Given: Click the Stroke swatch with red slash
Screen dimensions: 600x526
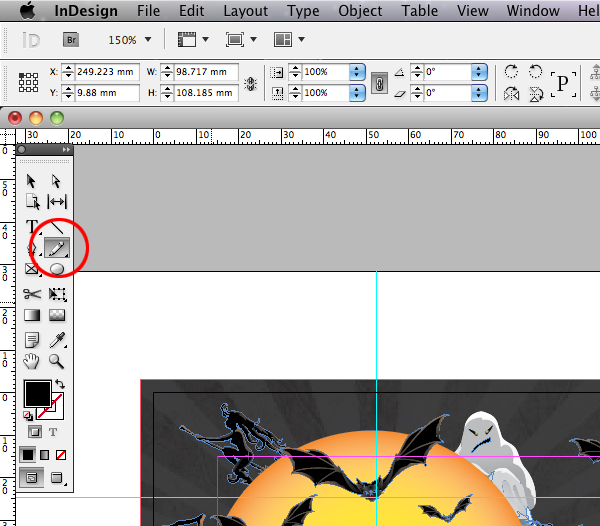Looking at the screenshot, I should click(x=57, y=410).
